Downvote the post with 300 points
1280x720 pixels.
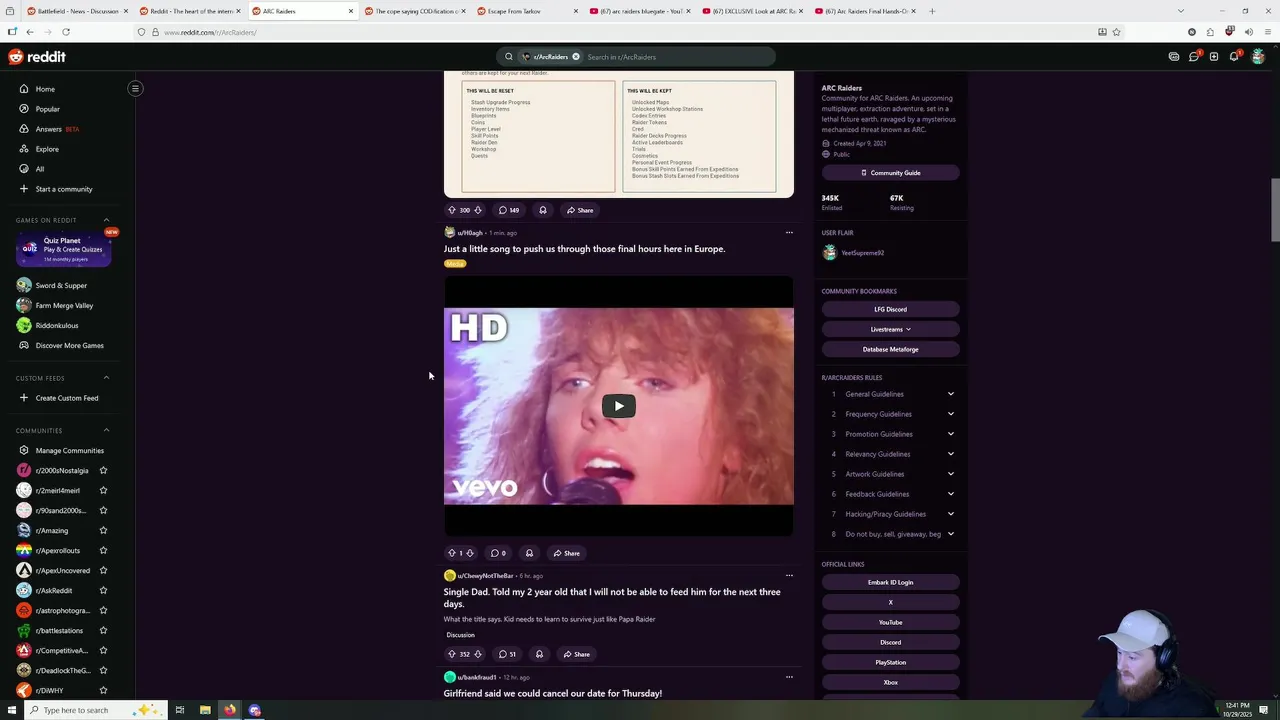click(478, 210)
